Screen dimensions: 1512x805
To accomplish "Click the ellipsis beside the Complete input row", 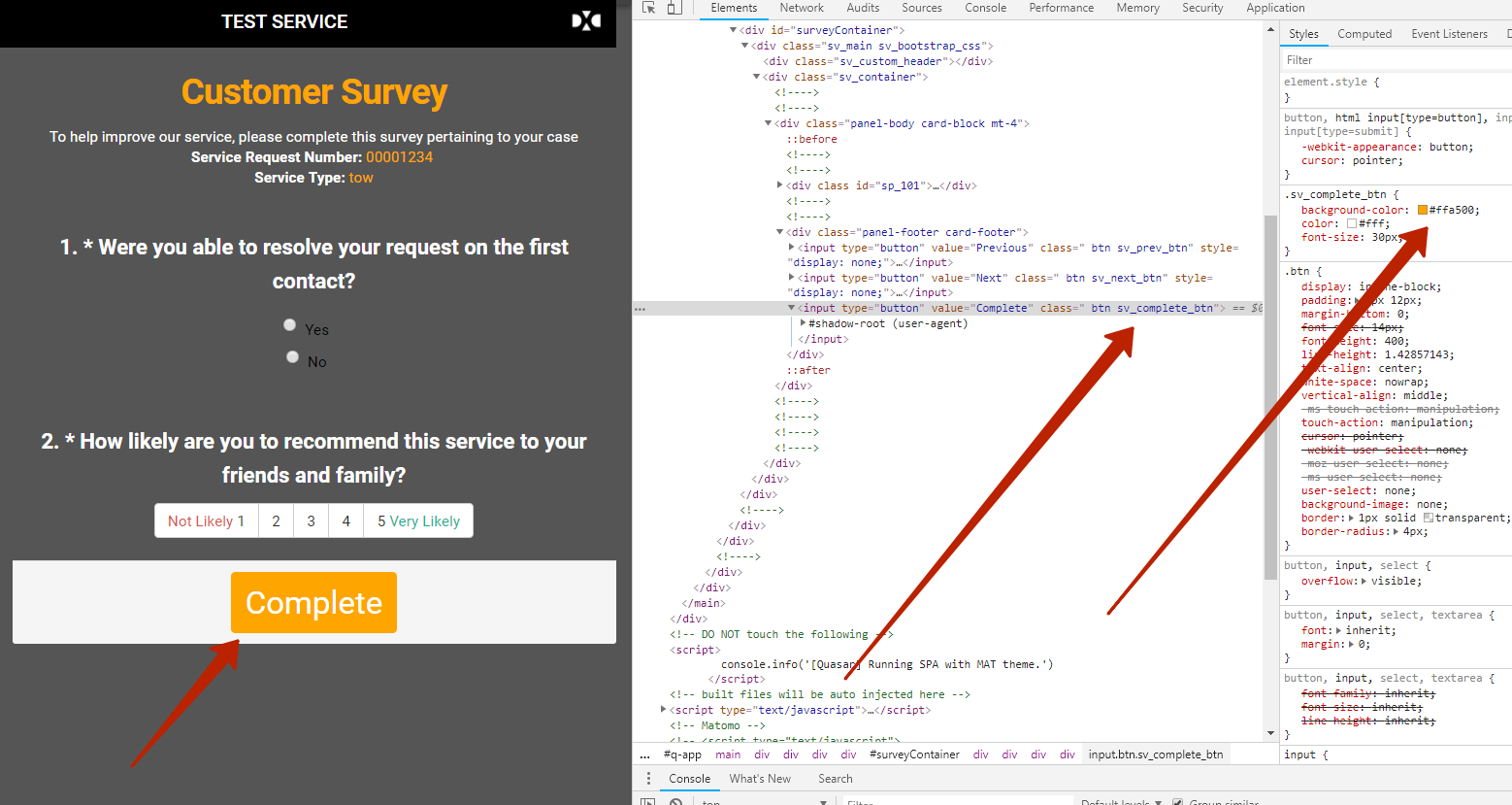I will click(640, 308).
